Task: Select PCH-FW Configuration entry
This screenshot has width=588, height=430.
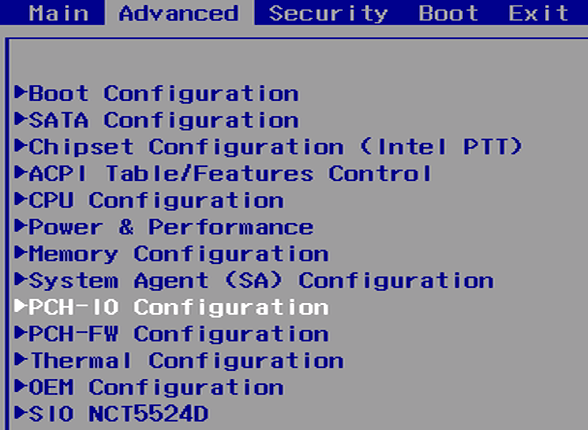Action: tap(172, 334)
